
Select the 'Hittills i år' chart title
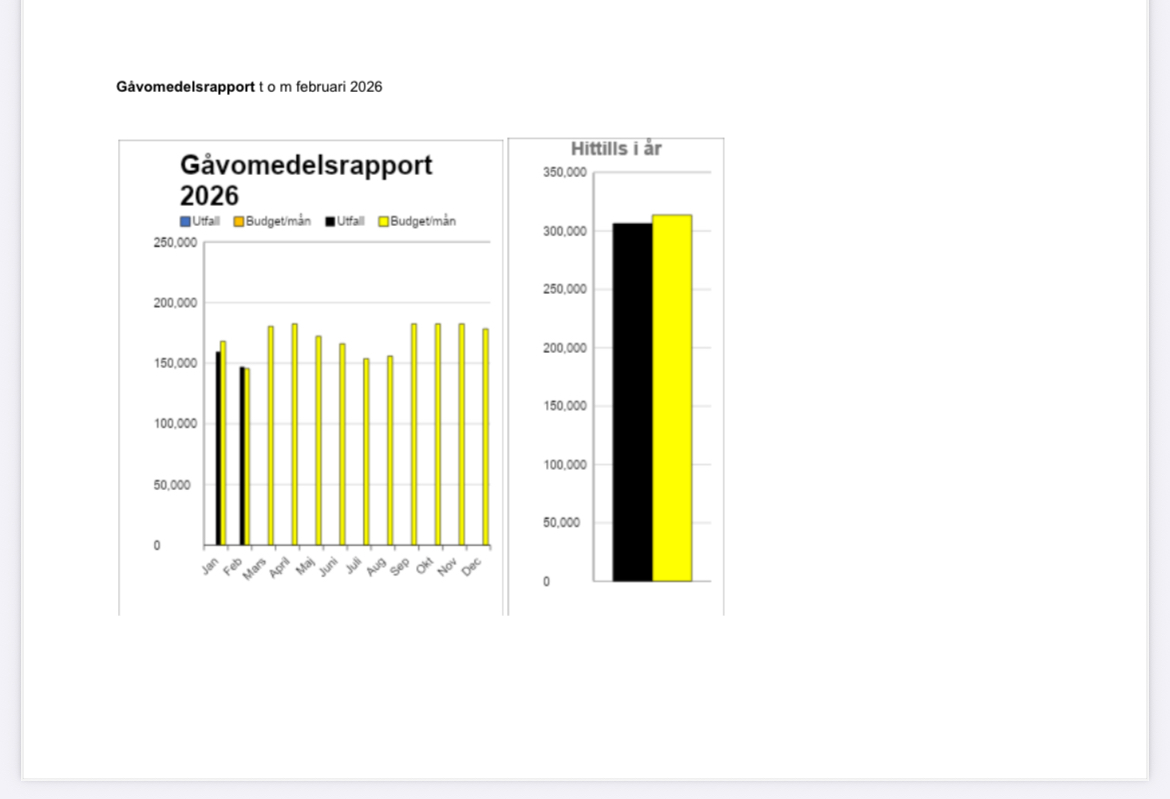[x=616, y=149]
